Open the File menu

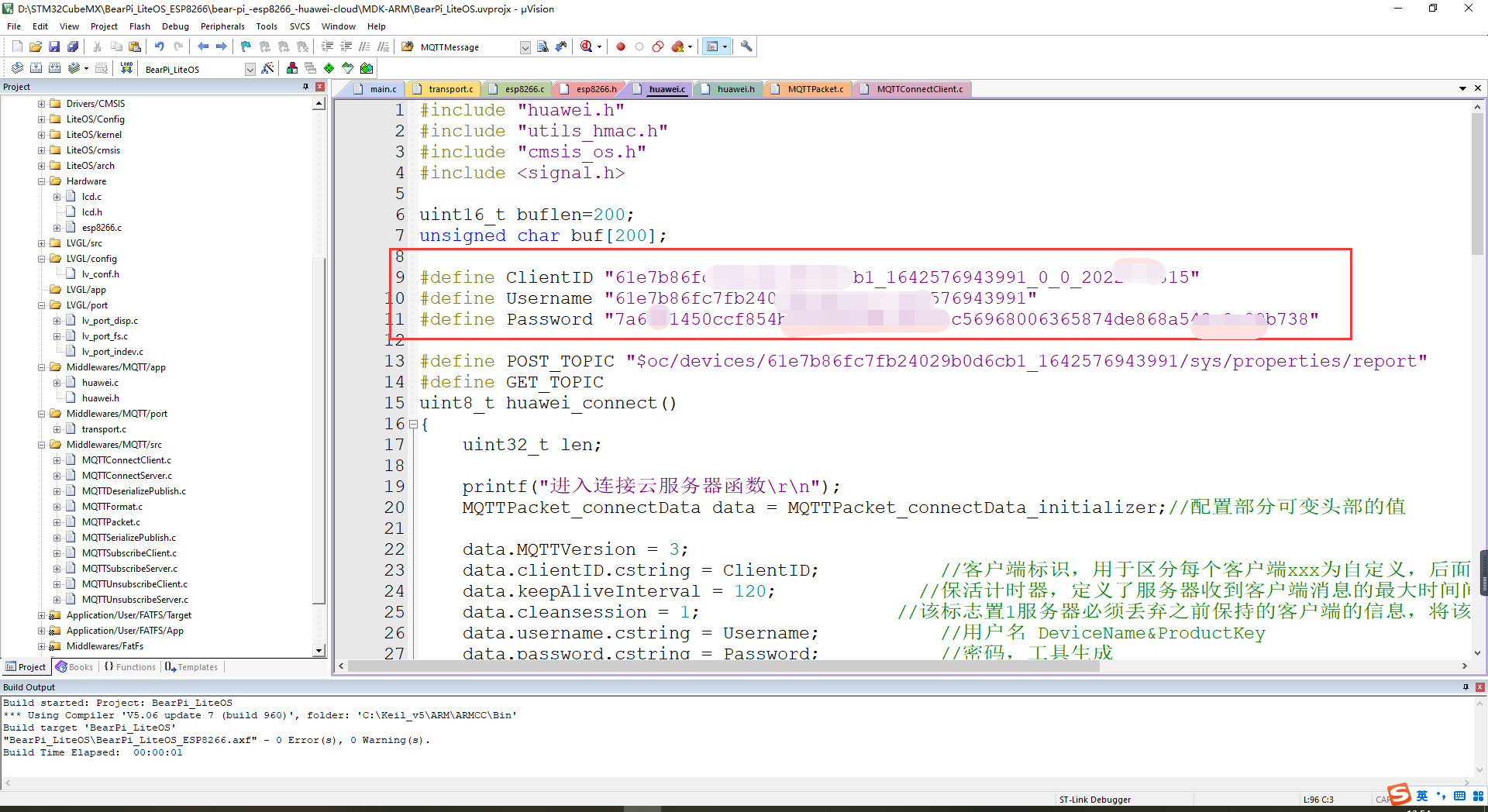(14, 26)
